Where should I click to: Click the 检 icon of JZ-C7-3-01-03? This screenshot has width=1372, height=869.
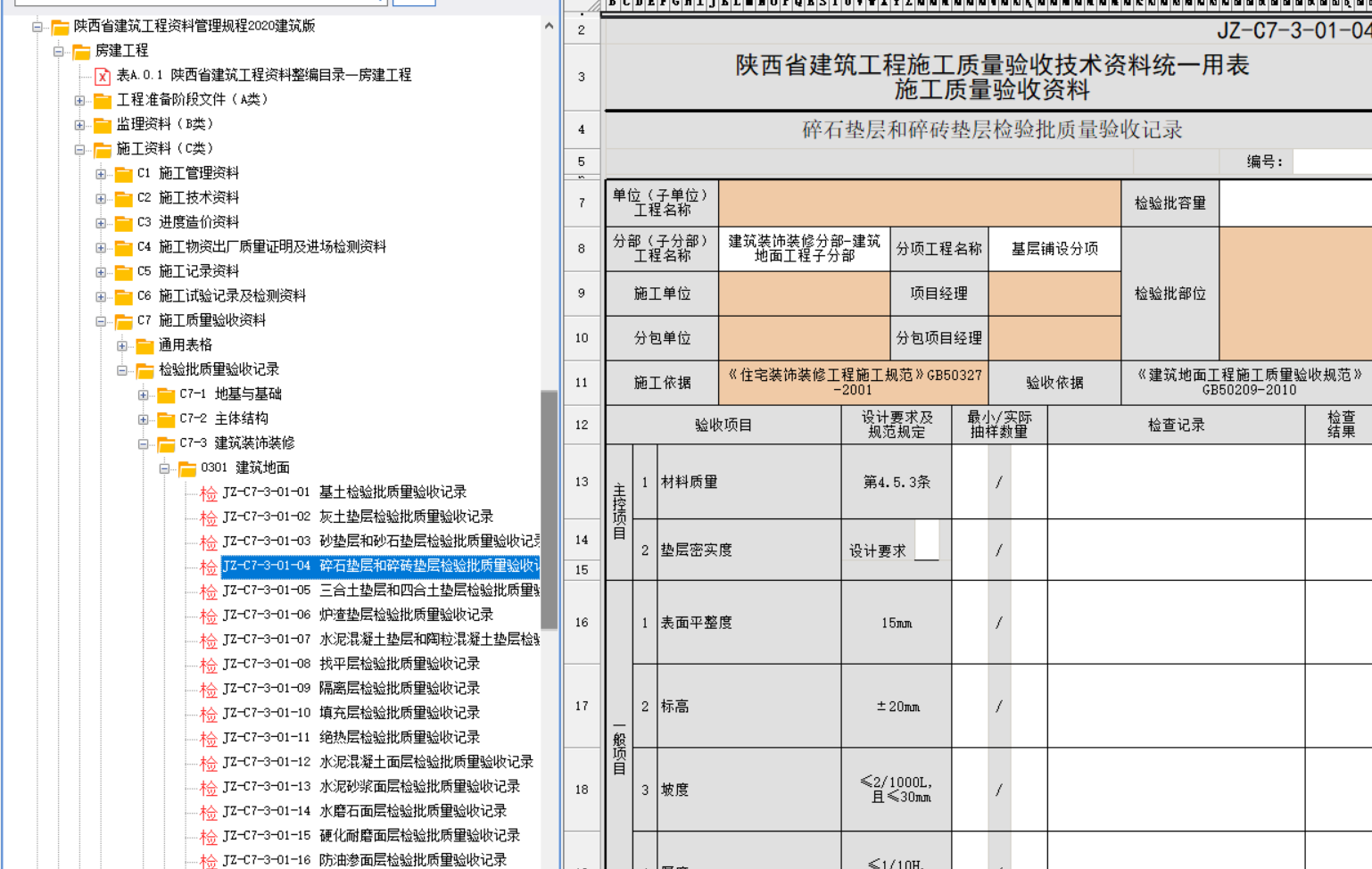coord(209,542)
